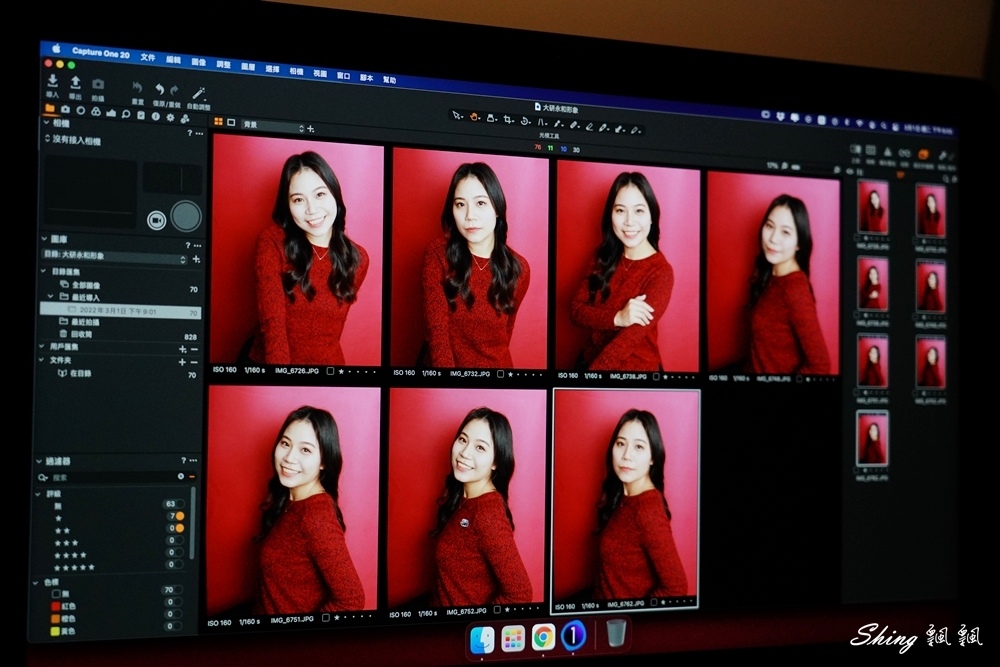Open the 調整 menu
This screenshot has width=1000, height=667.
coord(223,64)
